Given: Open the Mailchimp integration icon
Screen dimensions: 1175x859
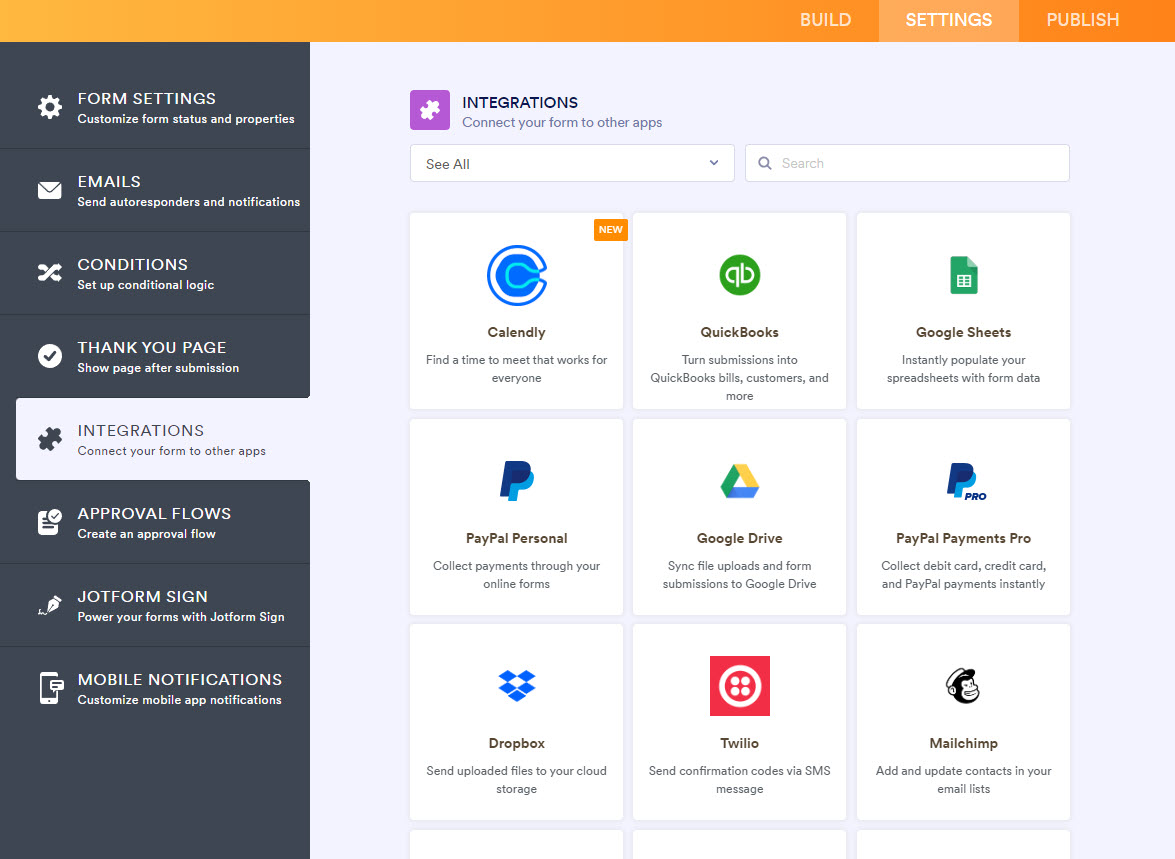Looking at the screenshot, I should pos(963,686).
